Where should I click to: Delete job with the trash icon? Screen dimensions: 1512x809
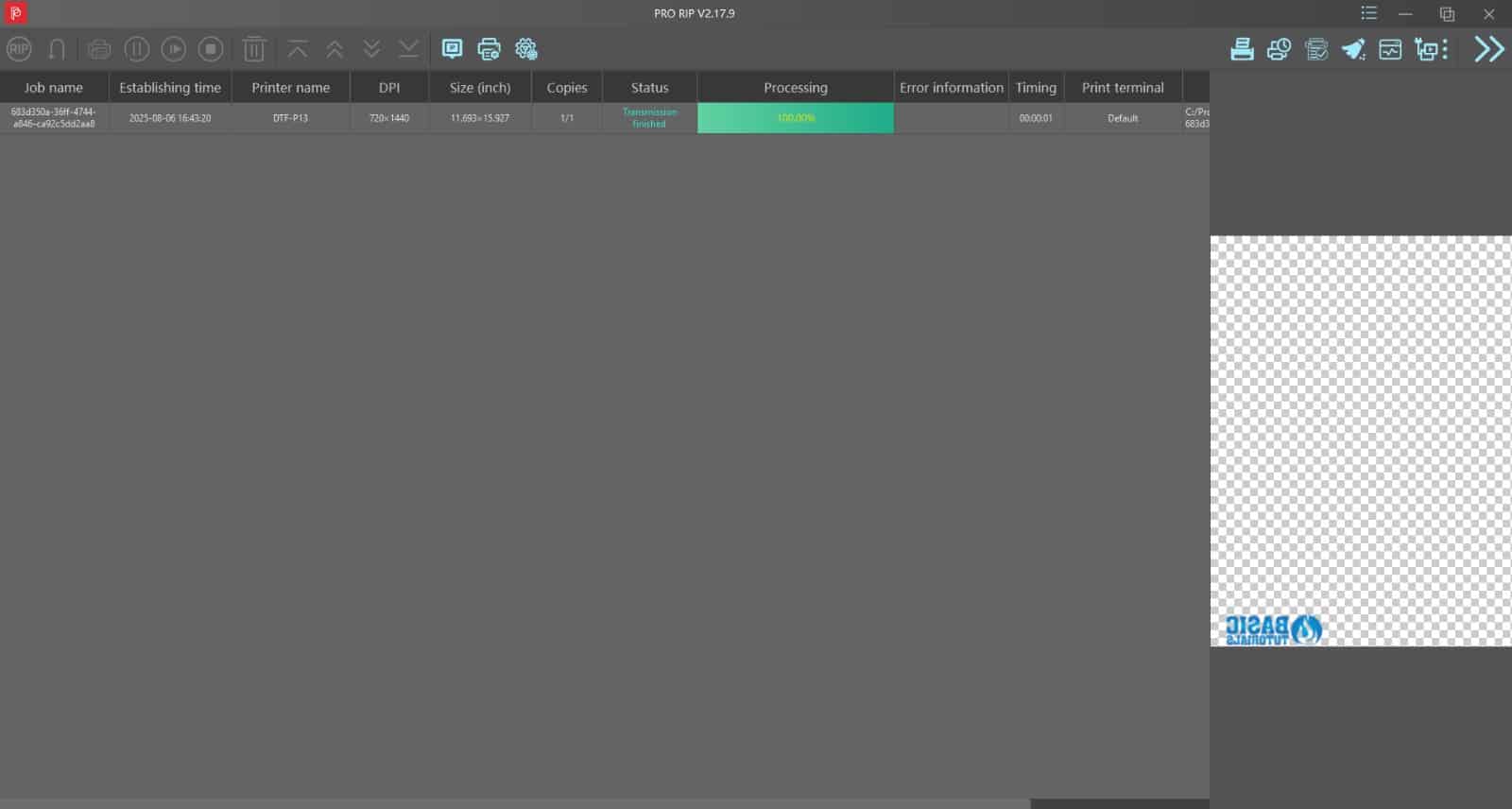(254, 49)
